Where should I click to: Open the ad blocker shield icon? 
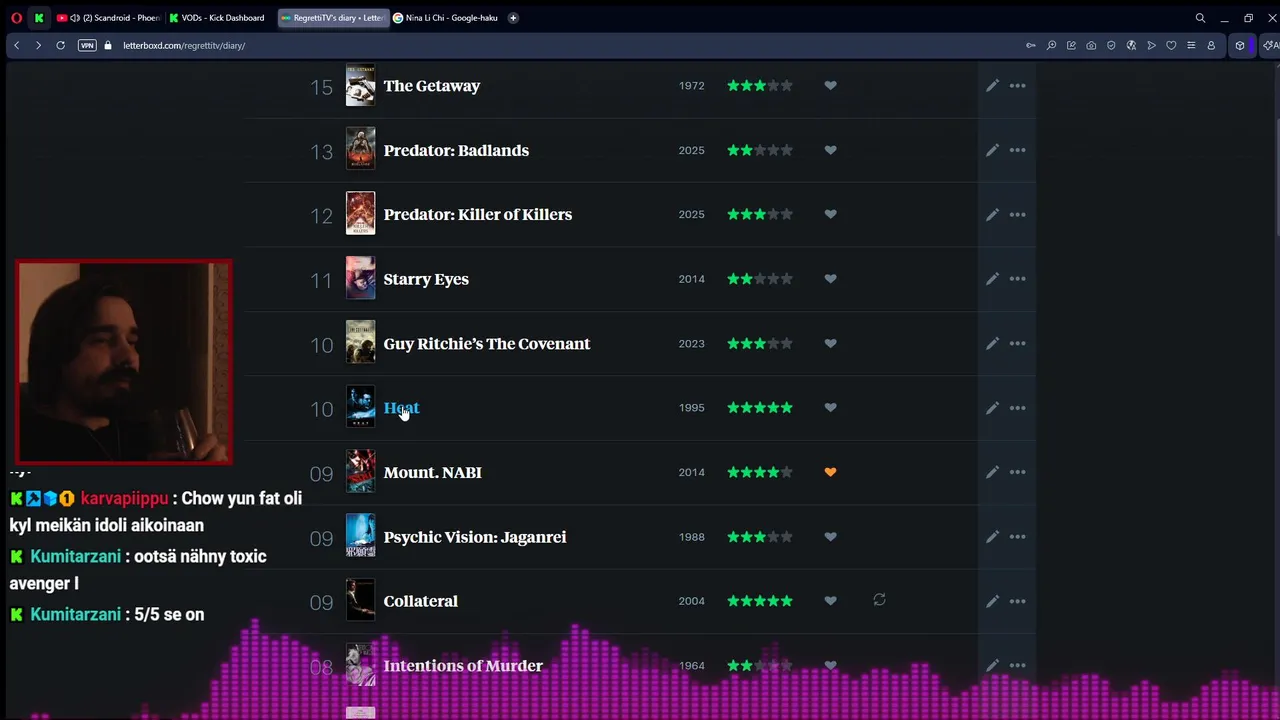[1111, 45]
